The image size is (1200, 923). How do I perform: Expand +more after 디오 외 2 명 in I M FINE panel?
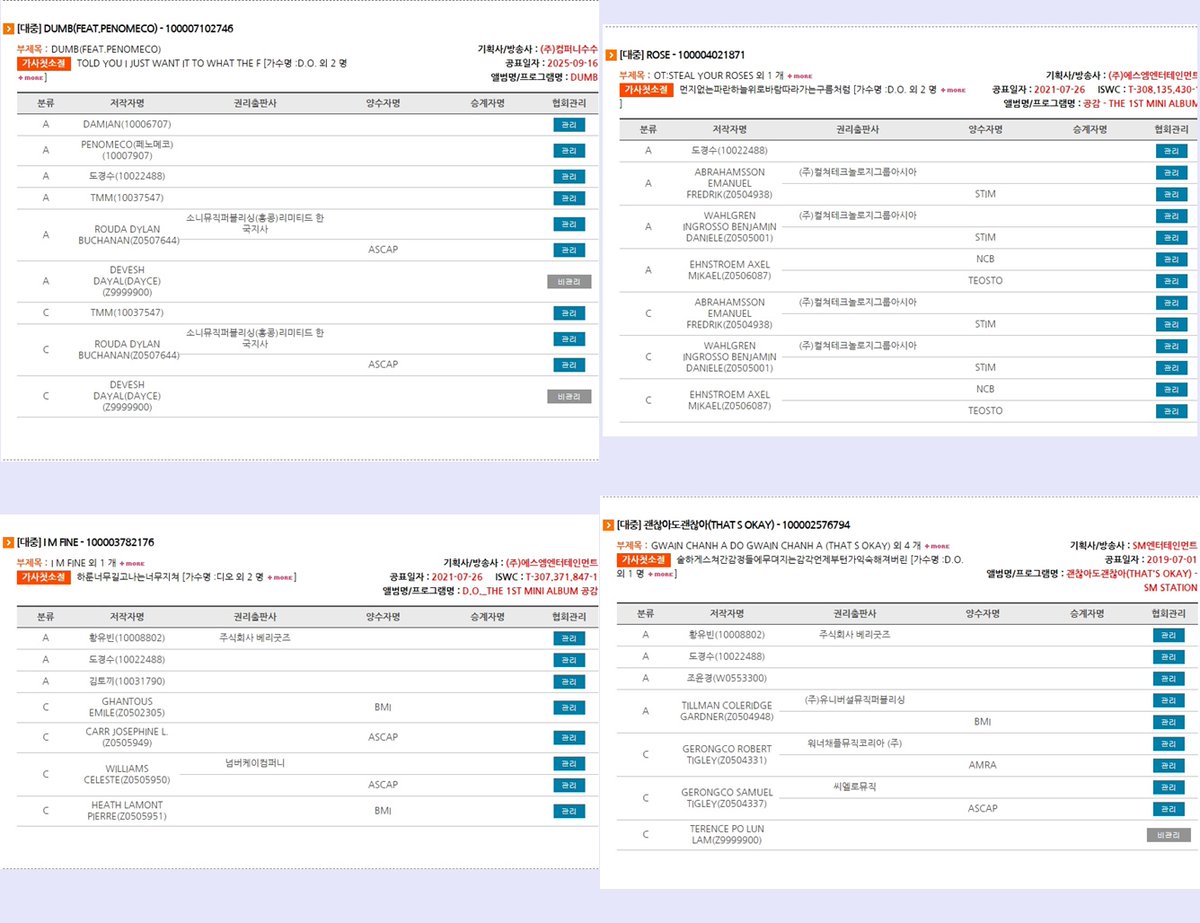(x=279, y=577)
